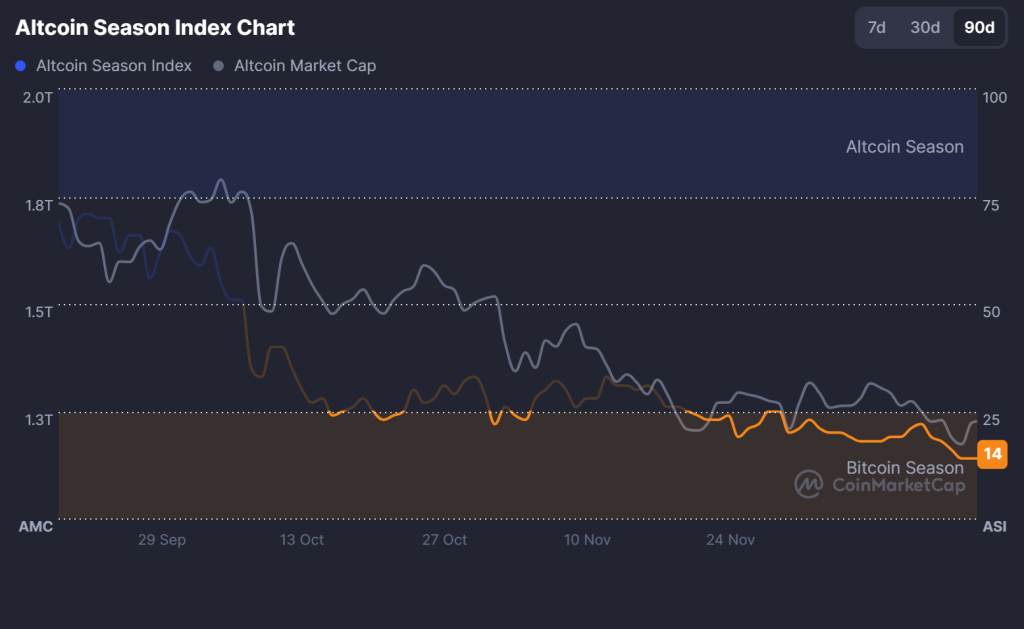Viewport: 1024px width, 629px height.
Task: Select the orange 14 index marker
Action: (x=991, y=454)
